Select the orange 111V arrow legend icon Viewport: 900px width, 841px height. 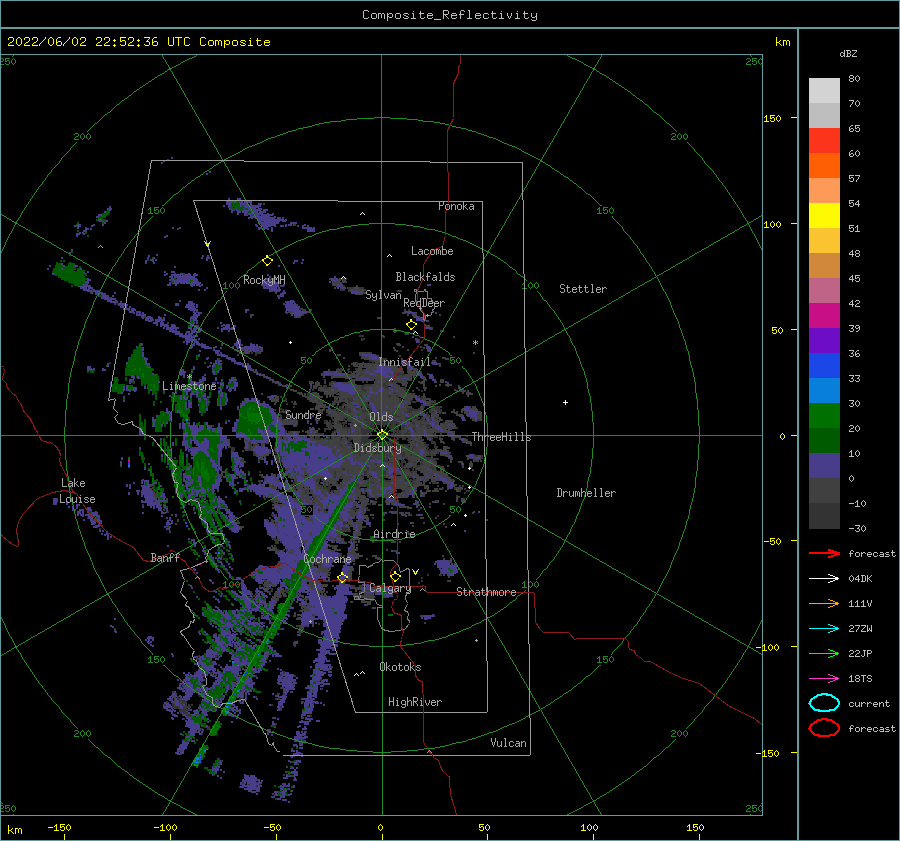tap(824, 603)
